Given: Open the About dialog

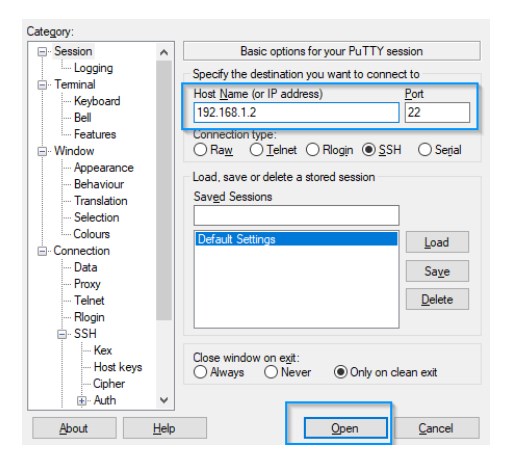Looking at the screenshot, I should (74, 428).
